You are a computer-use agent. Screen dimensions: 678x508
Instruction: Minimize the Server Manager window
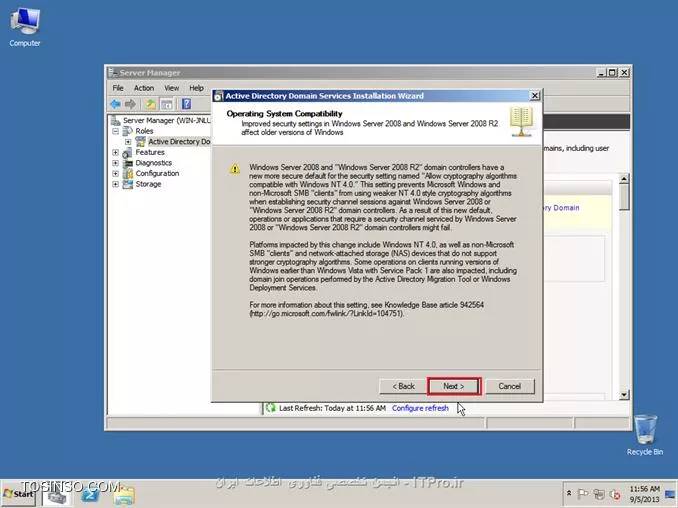tap(601, 73)
